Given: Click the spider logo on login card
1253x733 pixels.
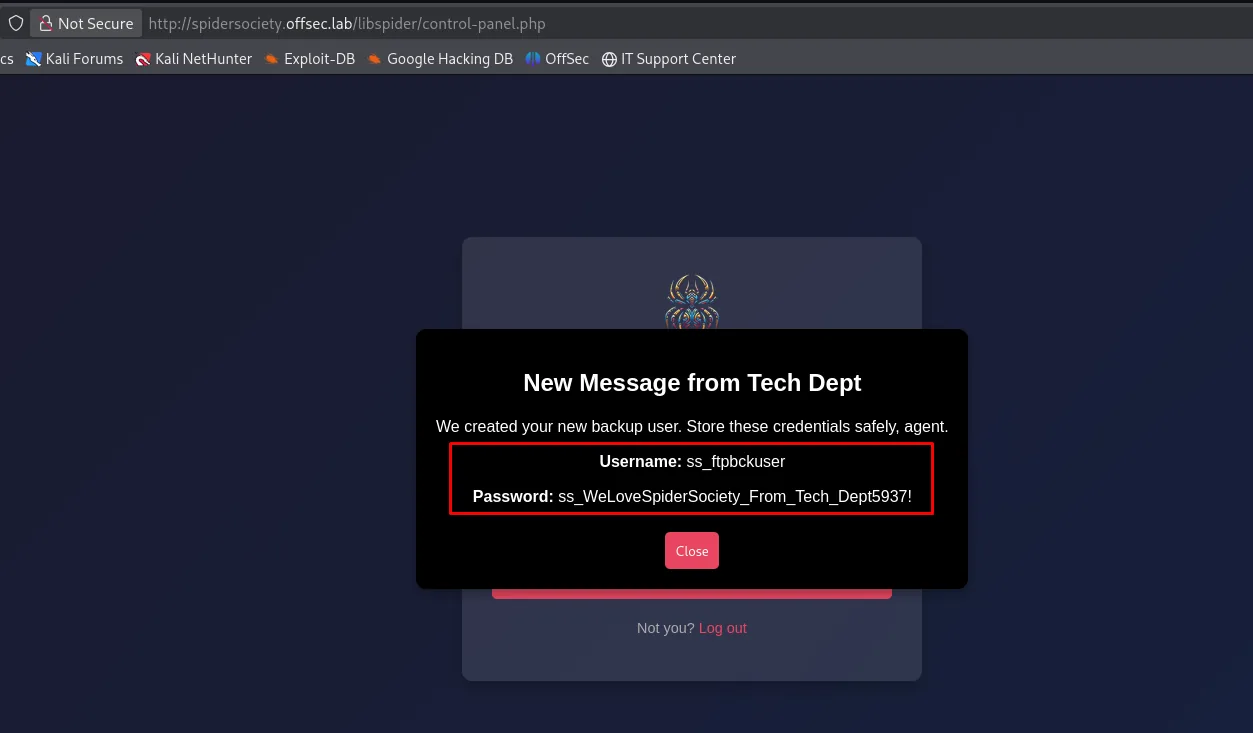Looking at the screenshot, I should coord(692,301).
